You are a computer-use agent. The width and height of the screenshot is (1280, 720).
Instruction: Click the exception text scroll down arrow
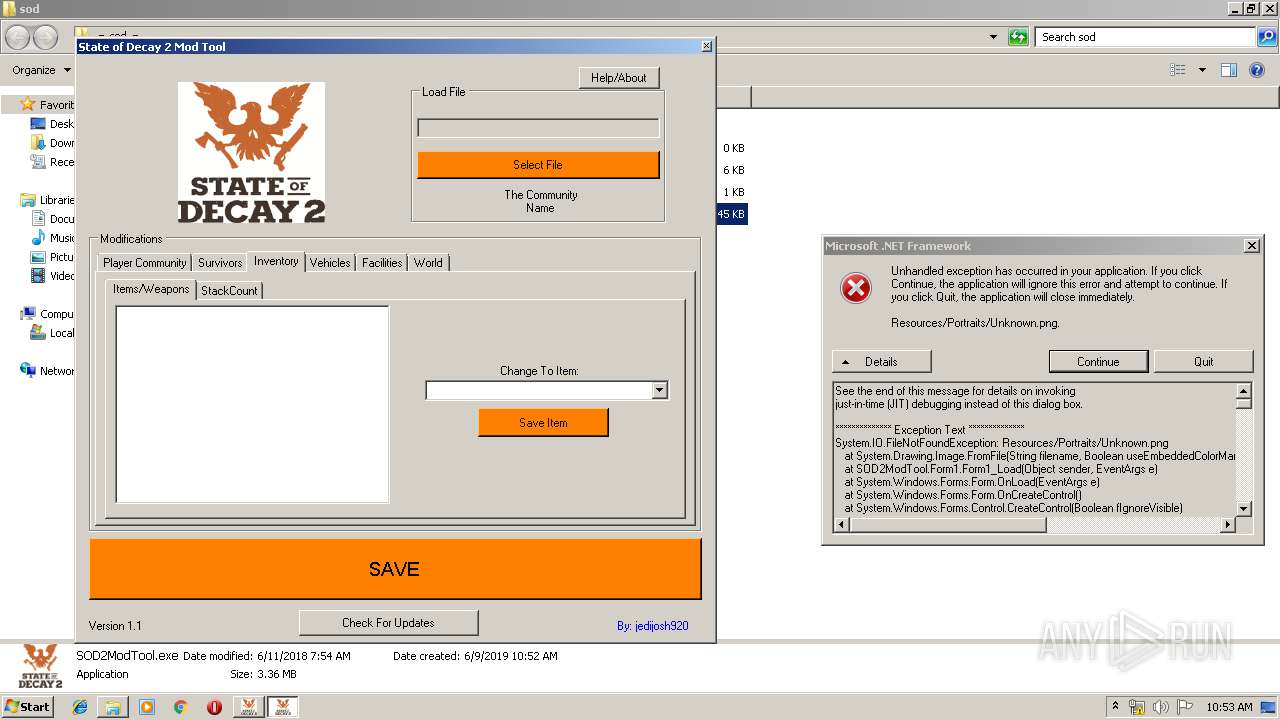(x=1244, y=508)
